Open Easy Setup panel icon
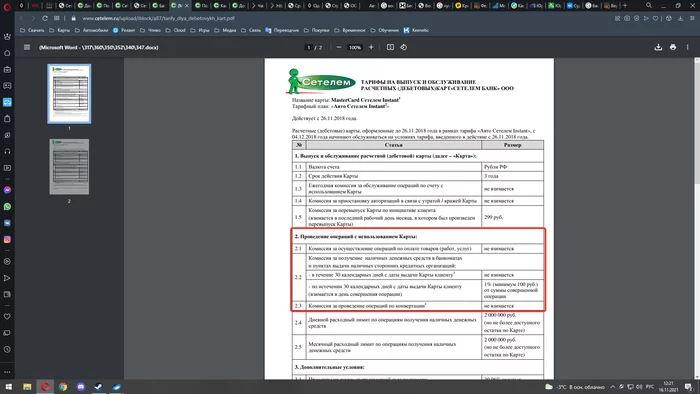This screenshot has height=394, width=700. [x=693, y=18]
